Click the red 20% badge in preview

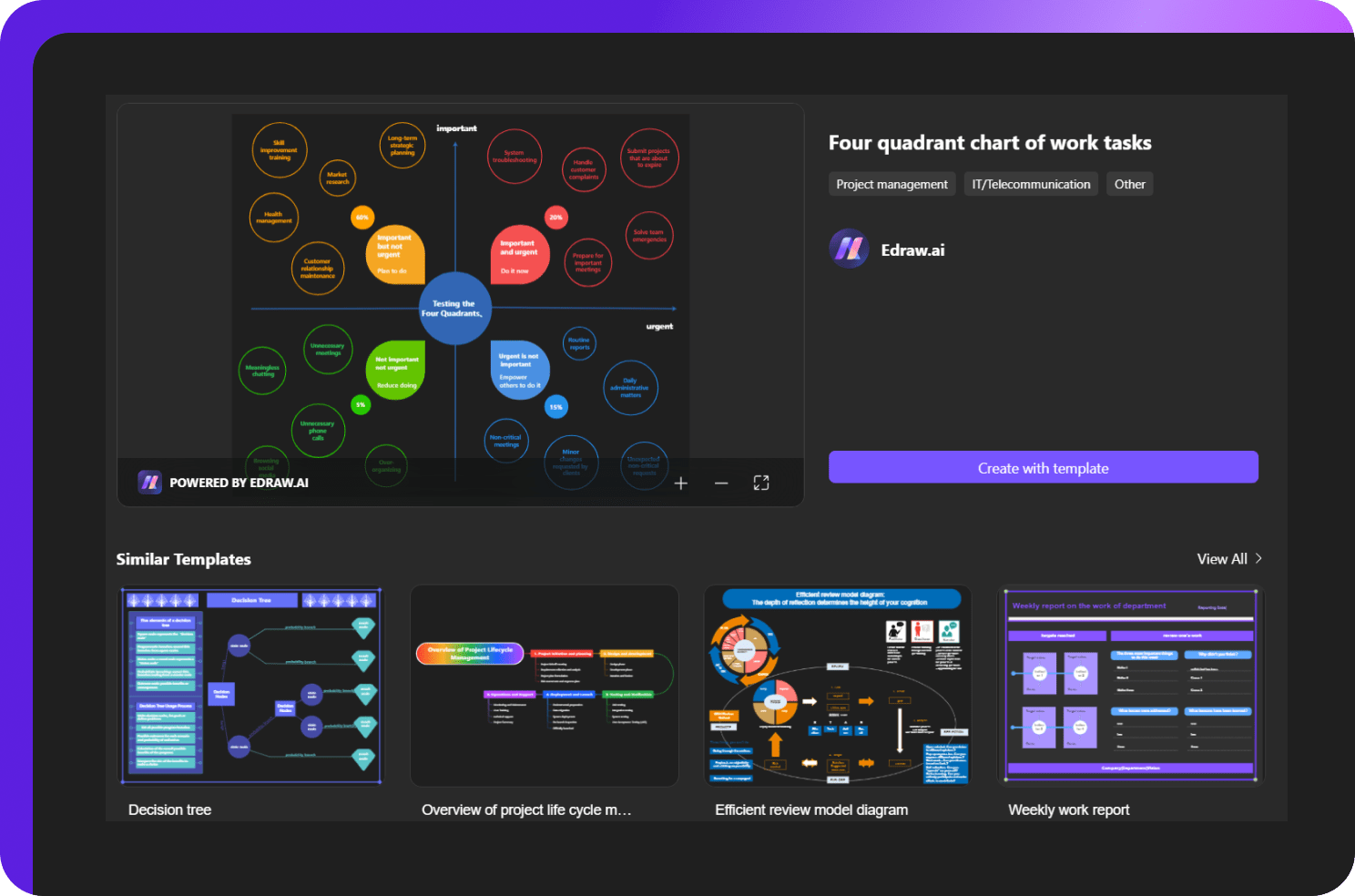[x=555, y=217]
